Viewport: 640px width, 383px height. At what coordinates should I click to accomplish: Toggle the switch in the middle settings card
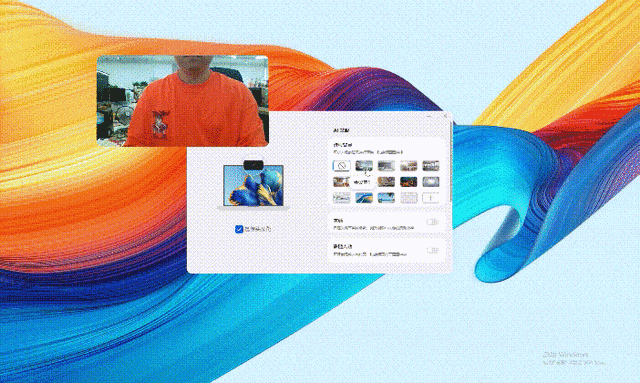[432, 222]
